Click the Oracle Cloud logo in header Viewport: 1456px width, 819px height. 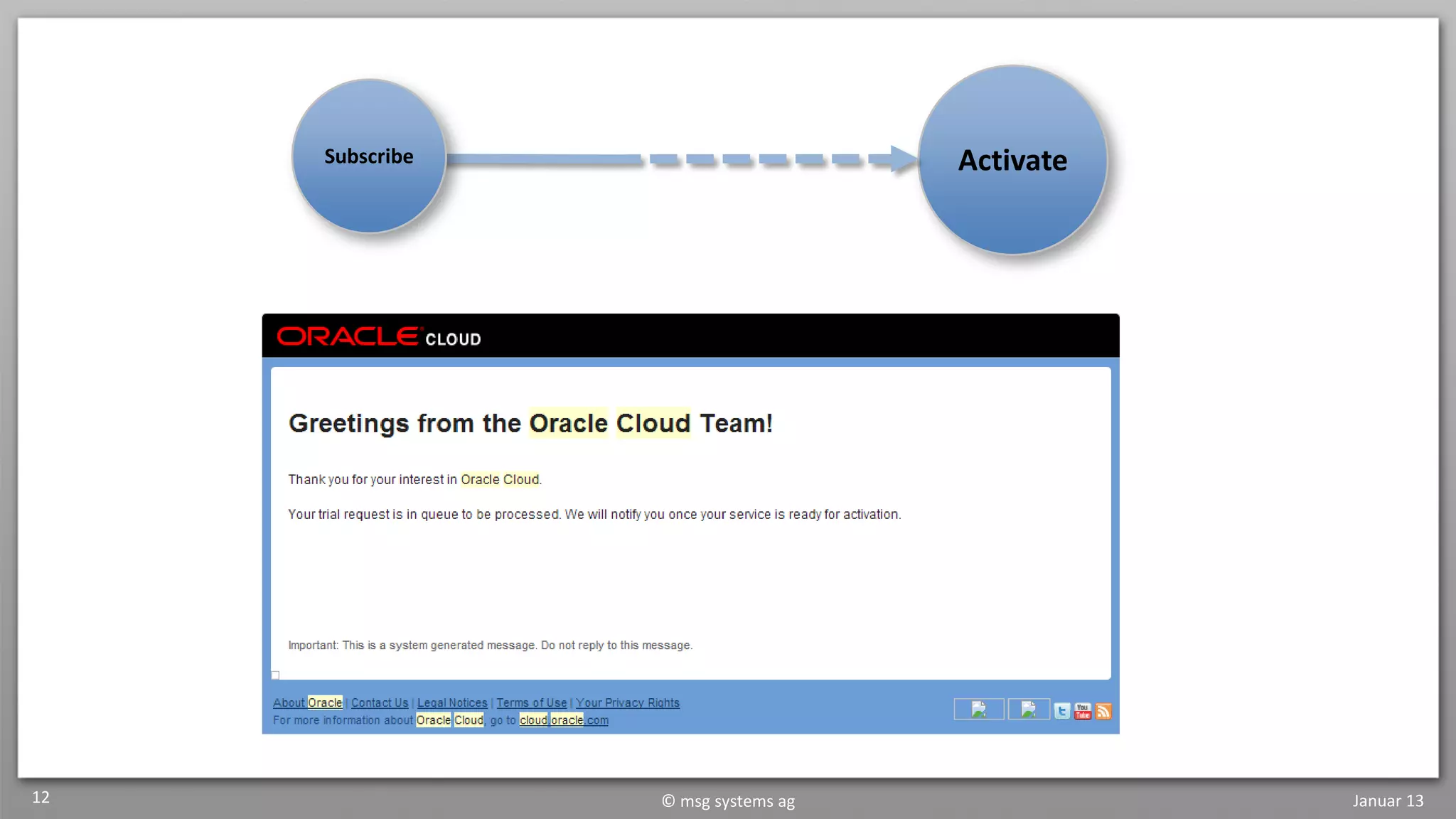(x=379, y=337)
